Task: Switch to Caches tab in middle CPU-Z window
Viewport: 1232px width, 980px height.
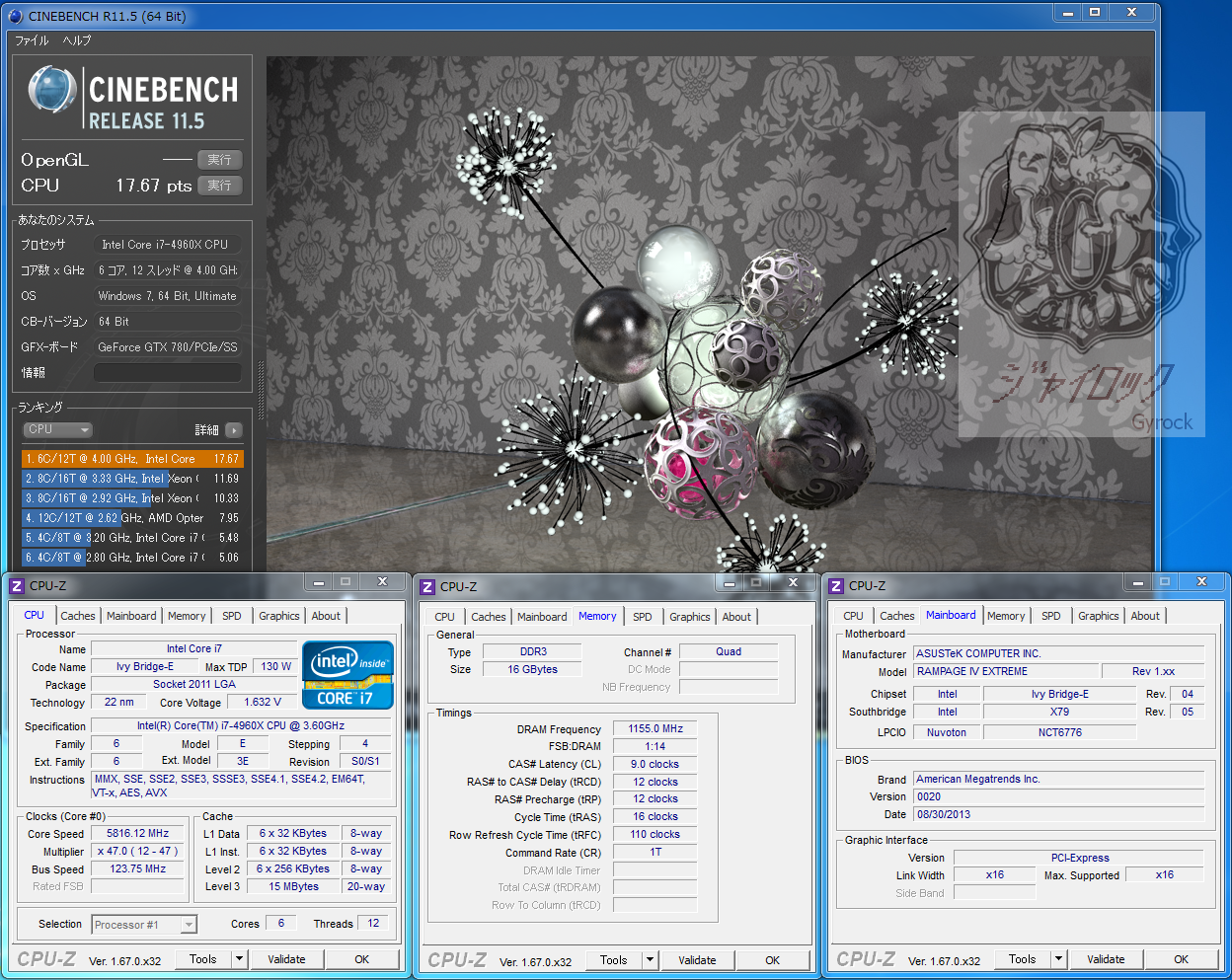Action: pos(489,617)
